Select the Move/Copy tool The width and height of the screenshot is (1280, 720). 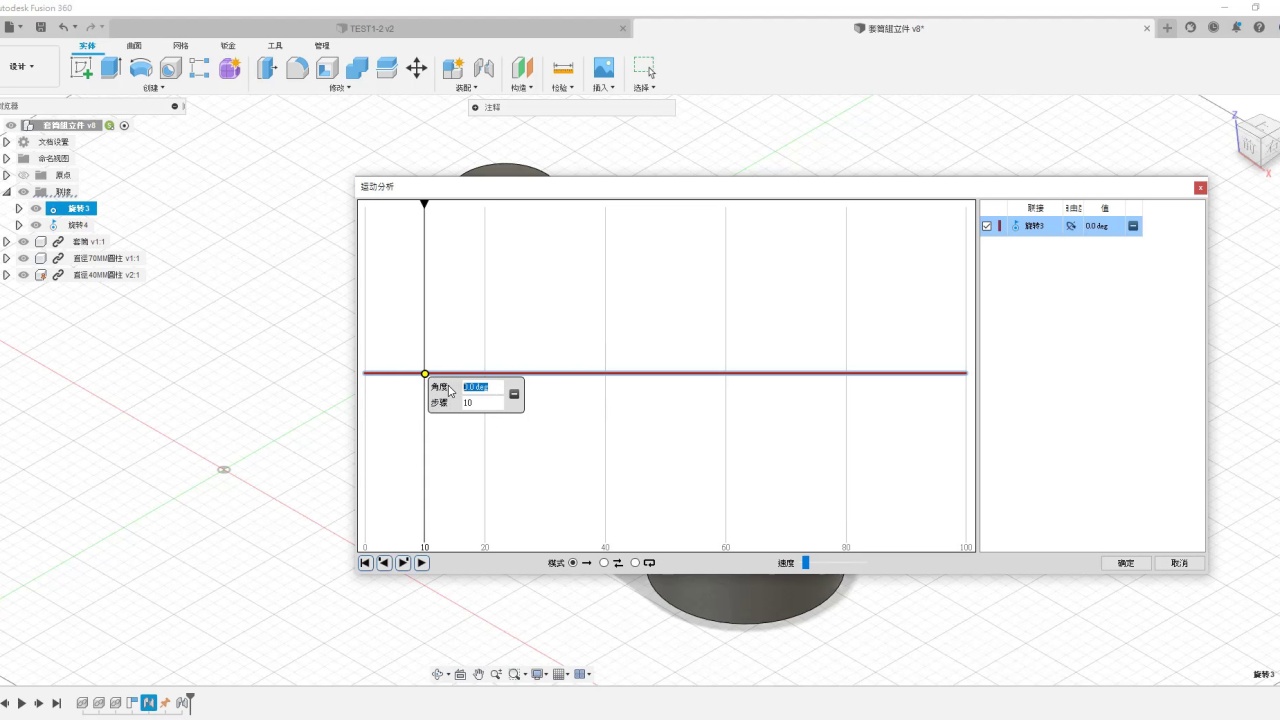[417, 68]
